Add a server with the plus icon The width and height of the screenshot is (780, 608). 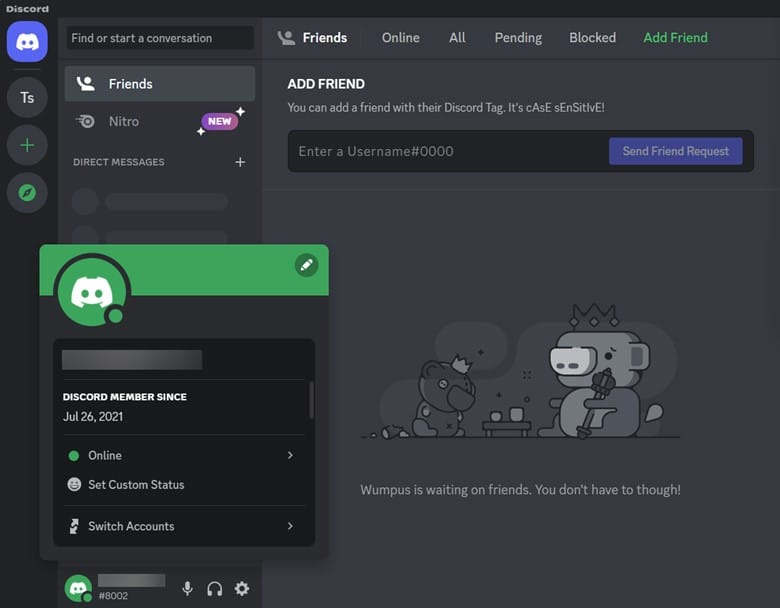[x=27, y=145]
